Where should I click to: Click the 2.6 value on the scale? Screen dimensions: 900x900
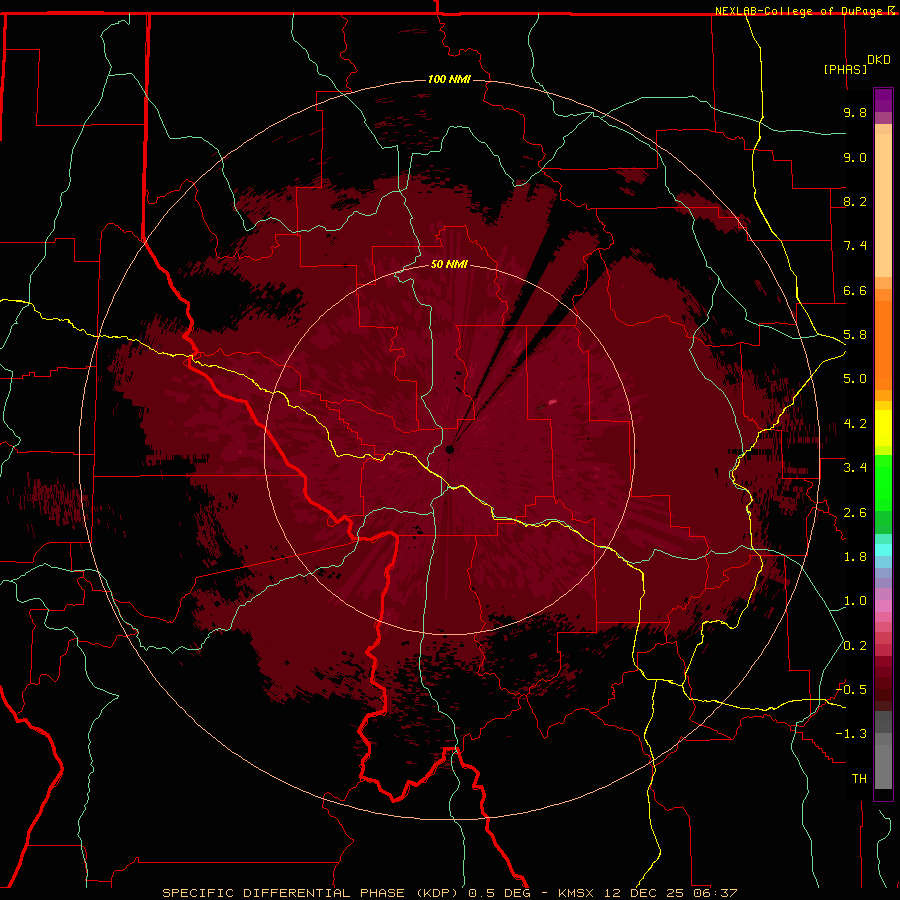(x=855, y=513)
